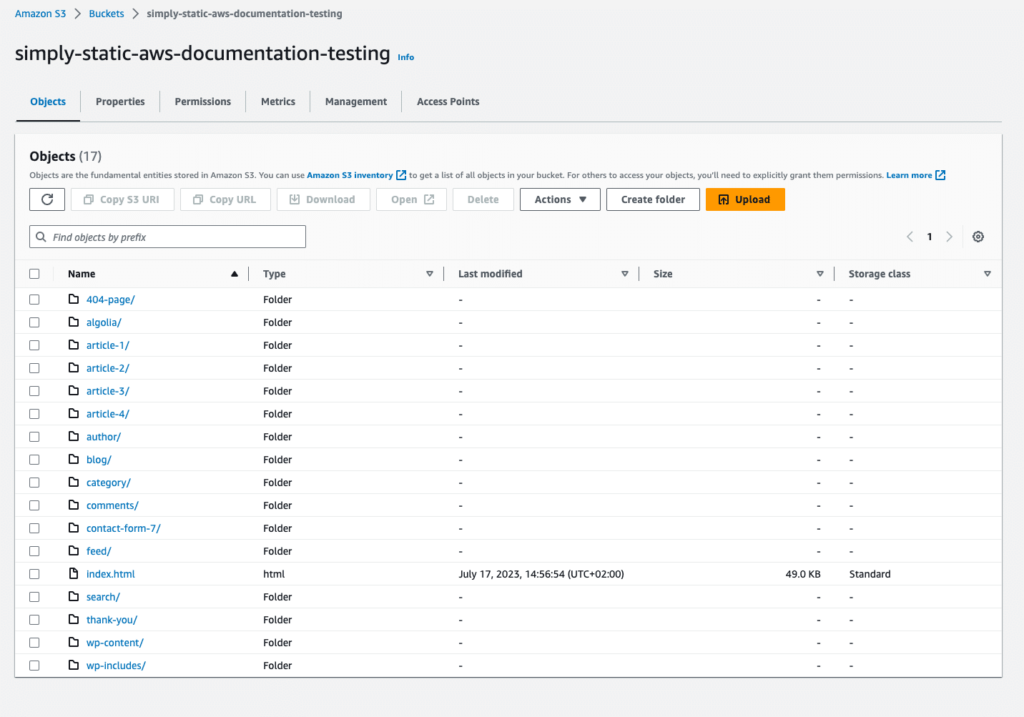Go to next page arrow
Image resolution: width=1024 pixels, height=717 pixels.
coord(950,236)
